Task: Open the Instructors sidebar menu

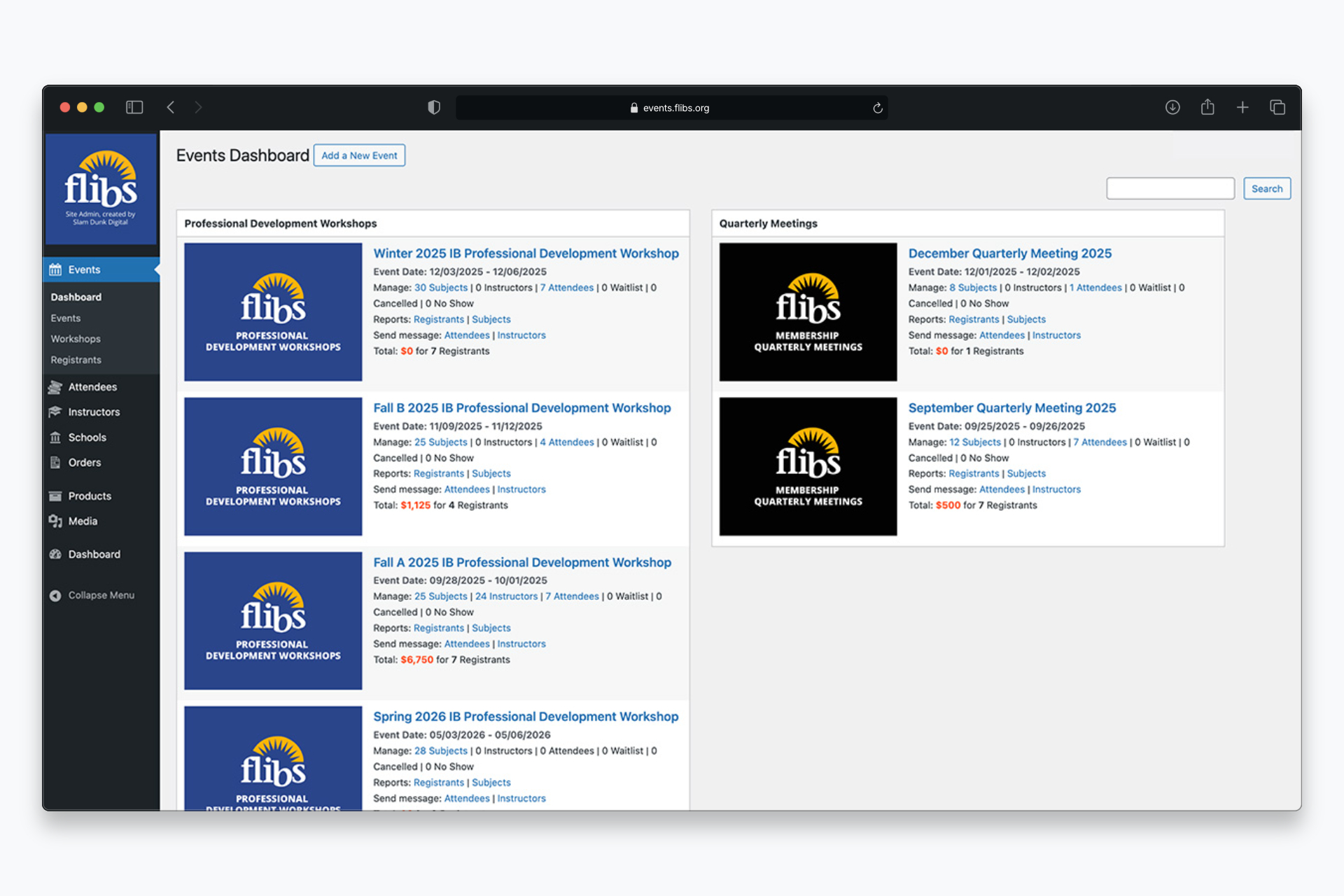Action: pyautogui.click(x=94, y=412)
